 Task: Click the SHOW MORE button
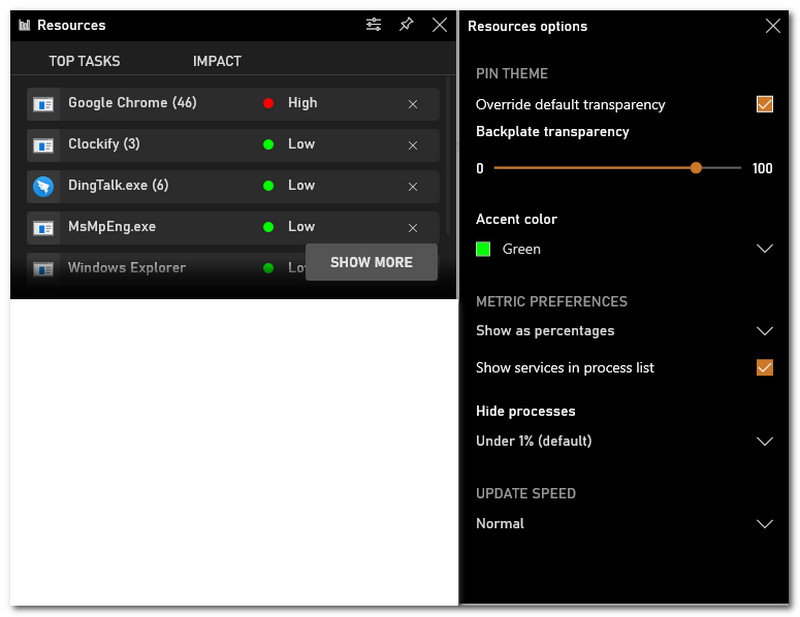371,262
